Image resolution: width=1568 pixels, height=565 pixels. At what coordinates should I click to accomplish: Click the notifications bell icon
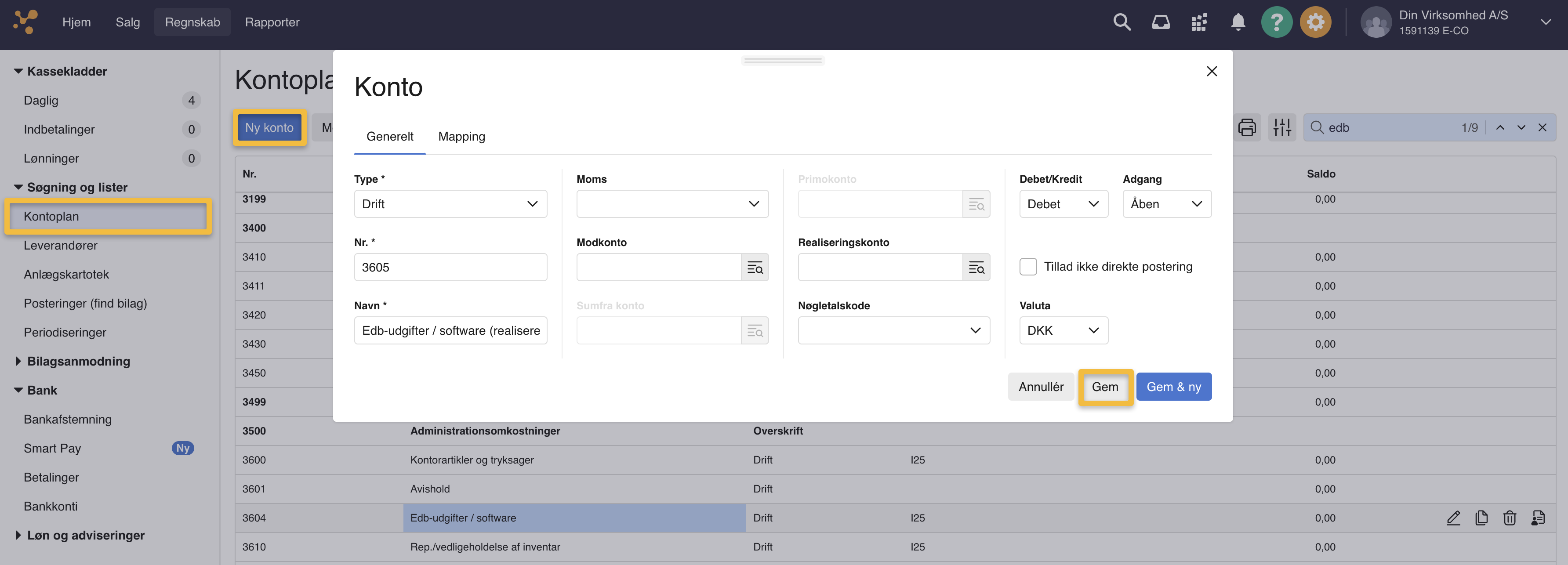(1238, 22)
